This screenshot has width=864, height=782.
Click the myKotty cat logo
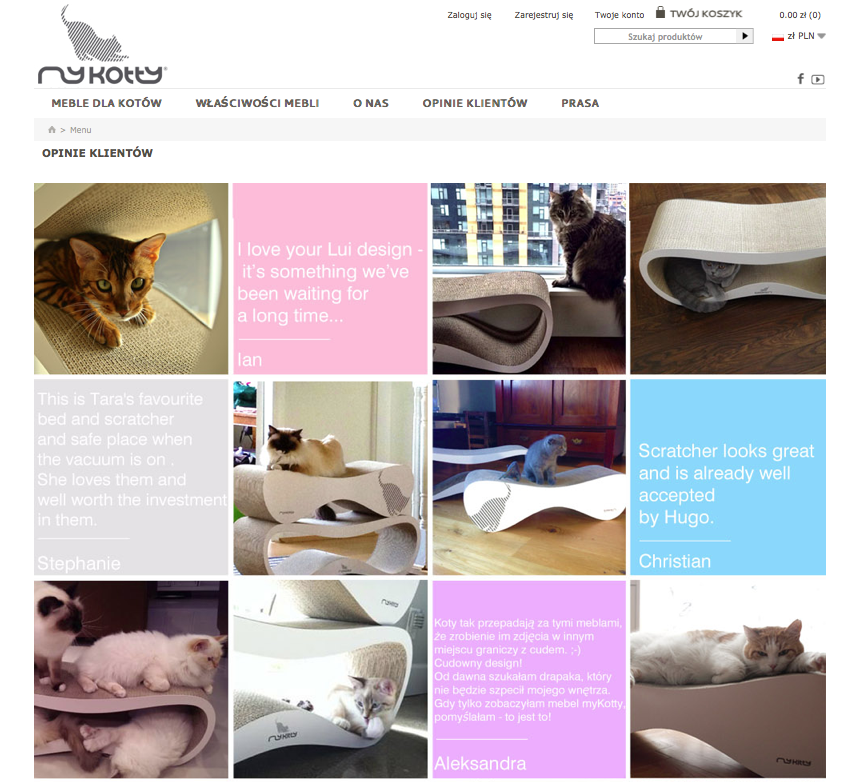click(102, 45)
